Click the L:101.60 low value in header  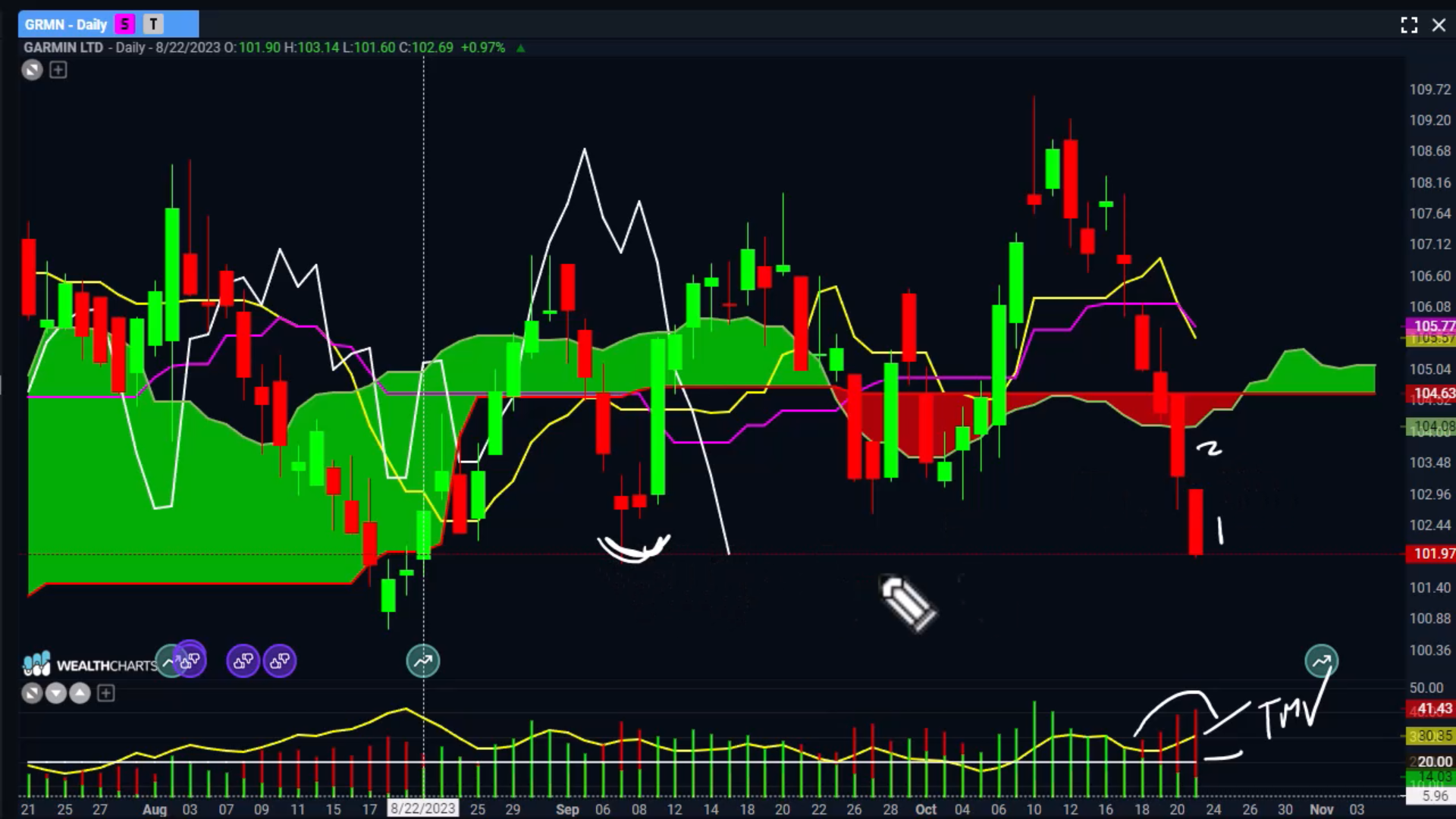(x=369, y=47)
